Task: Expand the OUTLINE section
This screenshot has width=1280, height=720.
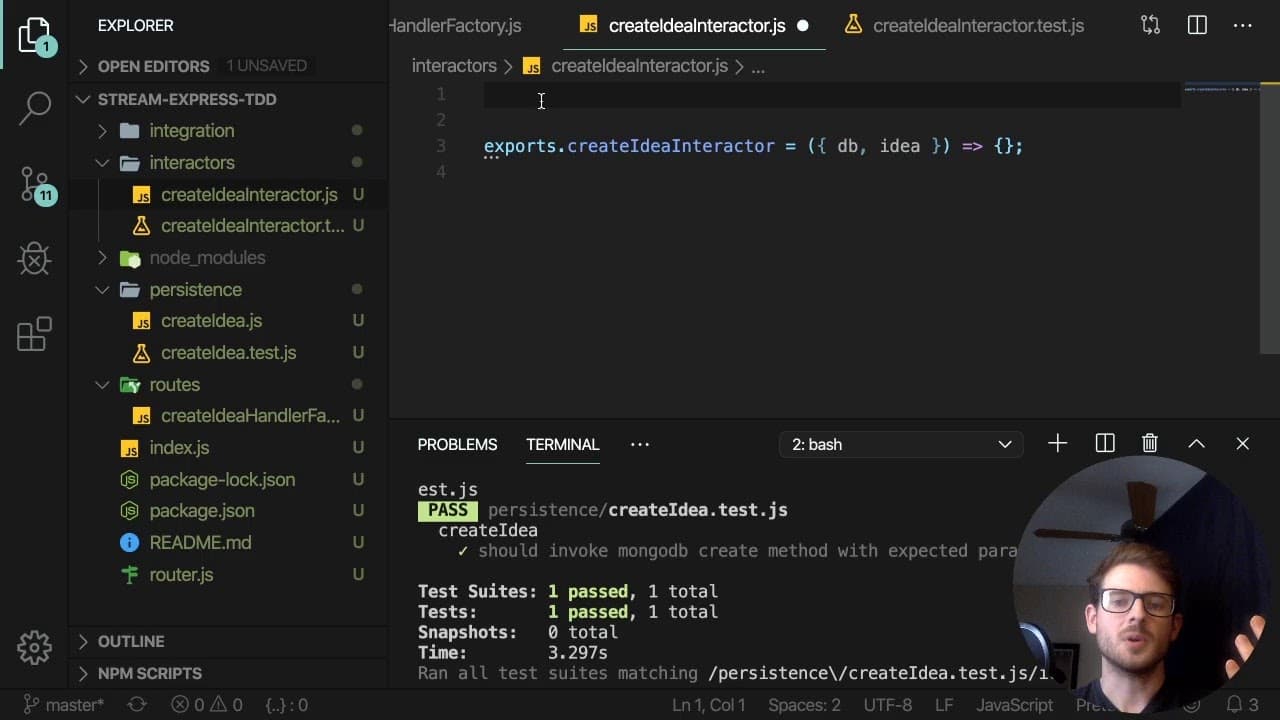Action: pyautogui.click(x=130, y=641)
